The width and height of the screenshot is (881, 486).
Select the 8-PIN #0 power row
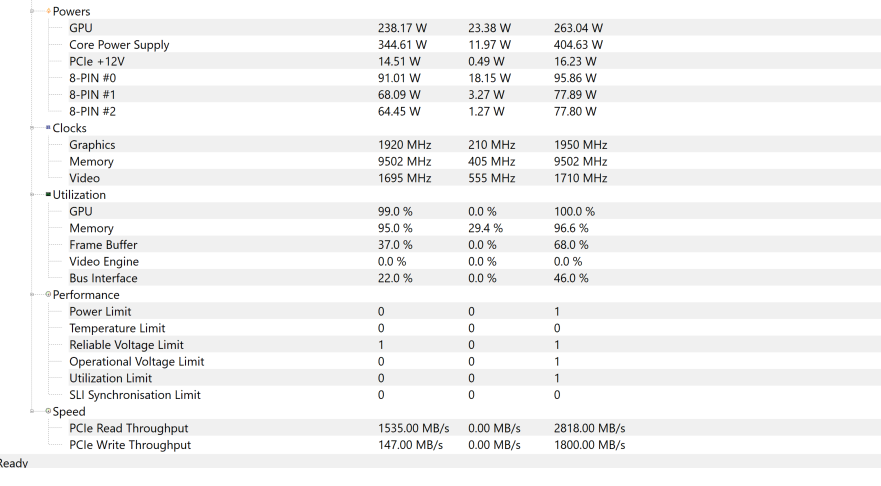[x=93, y=78]
